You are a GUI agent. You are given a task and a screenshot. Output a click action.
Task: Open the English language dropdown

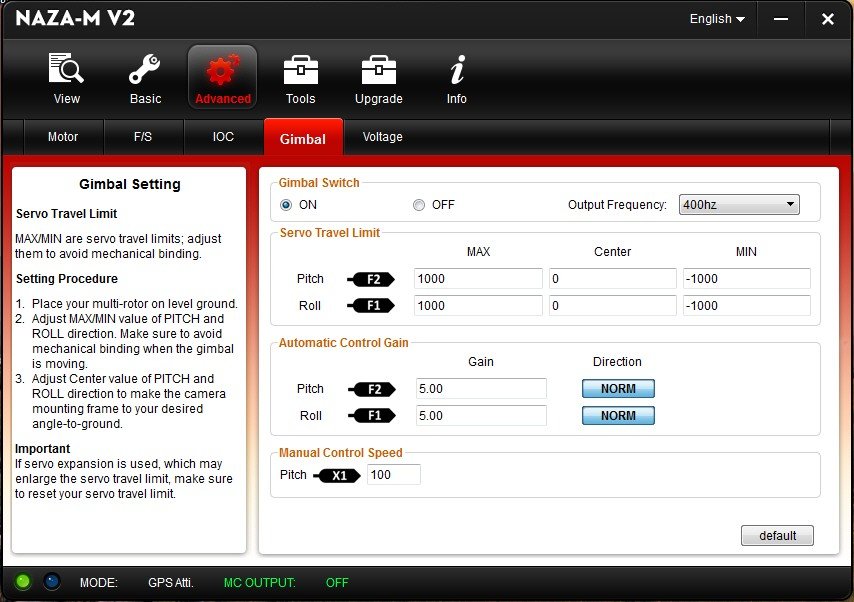[x=717, y=19]
